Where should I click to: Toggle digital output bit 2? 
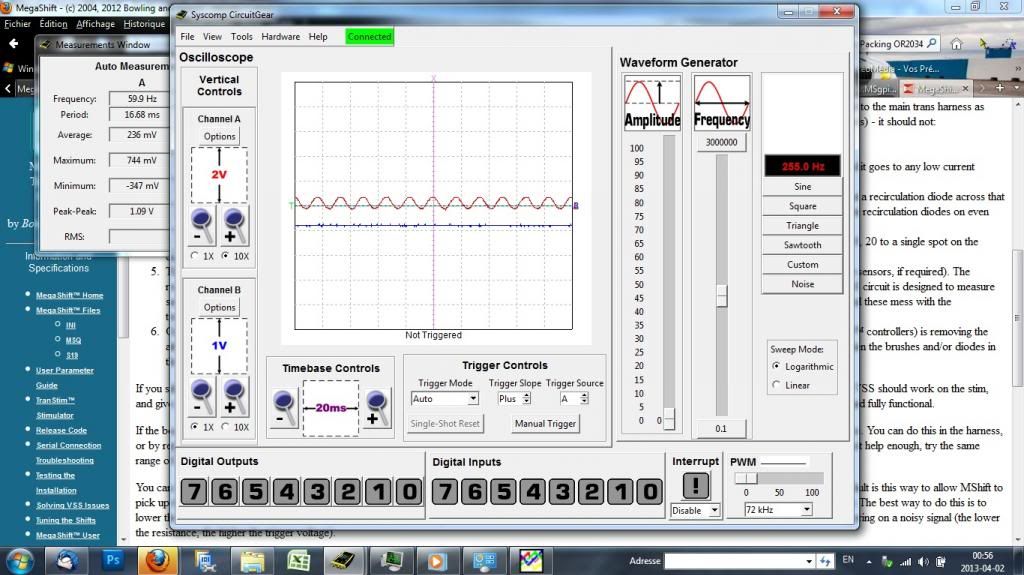[348, 491]
